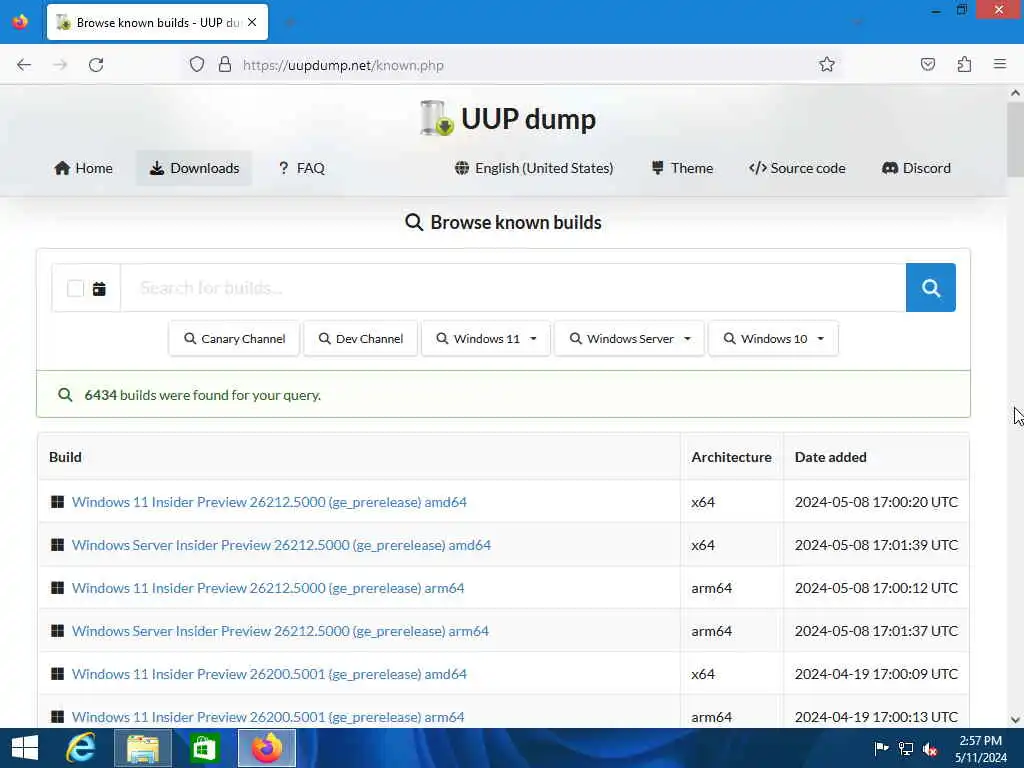Open the Downloads section

point(194,168)
